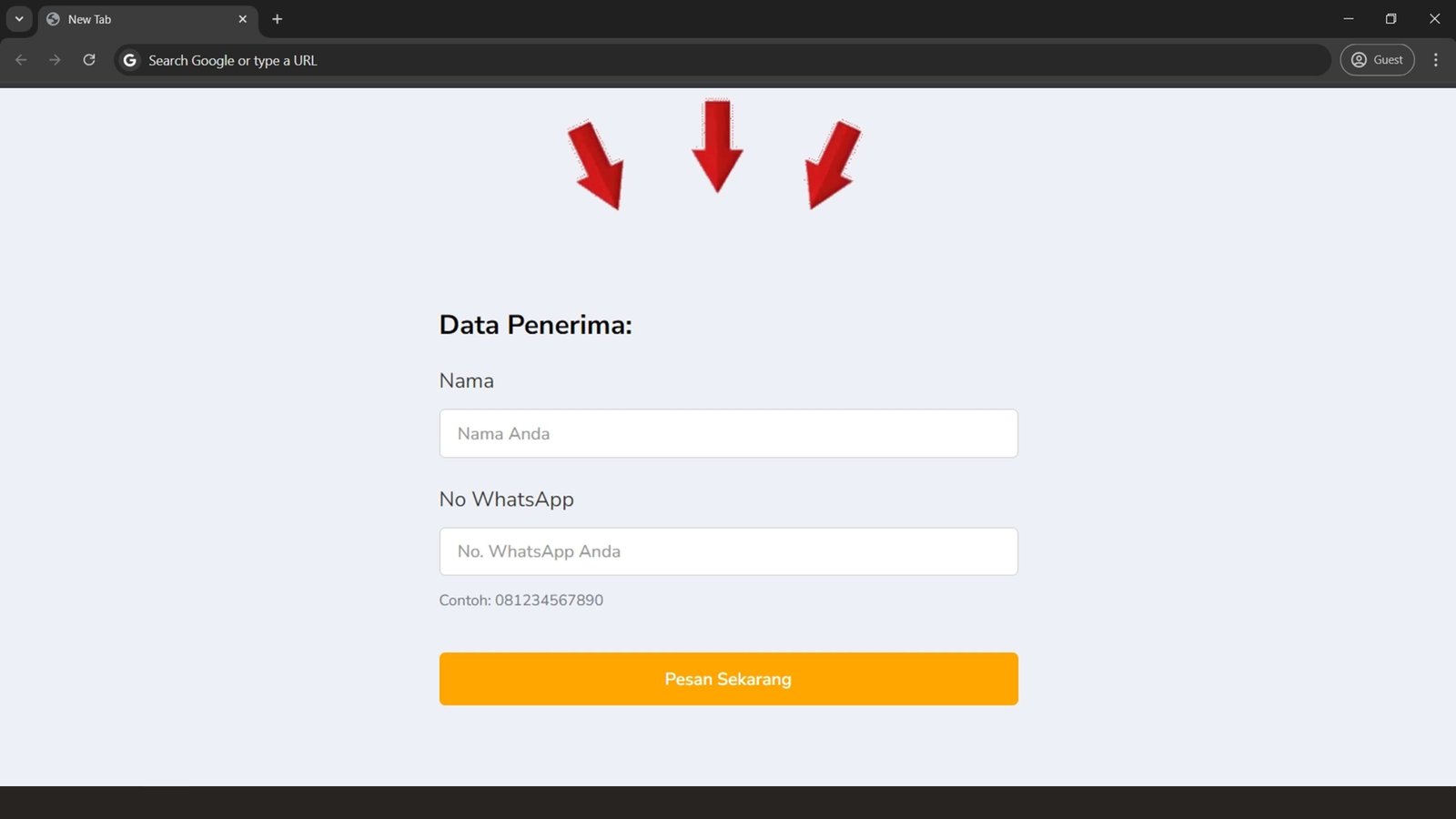Click the Nama Anda input field
Image resolution: width=1456 pixels, height=819 pixels.
(728, 433)
